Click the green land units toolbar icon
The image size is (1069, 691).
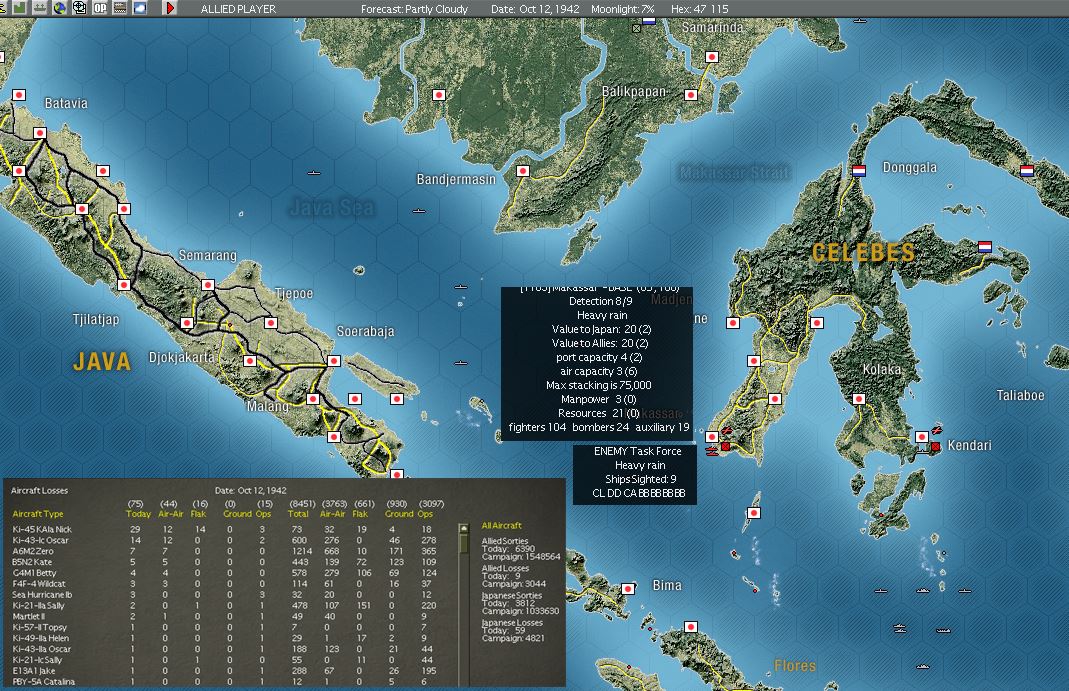pos(19,8)
